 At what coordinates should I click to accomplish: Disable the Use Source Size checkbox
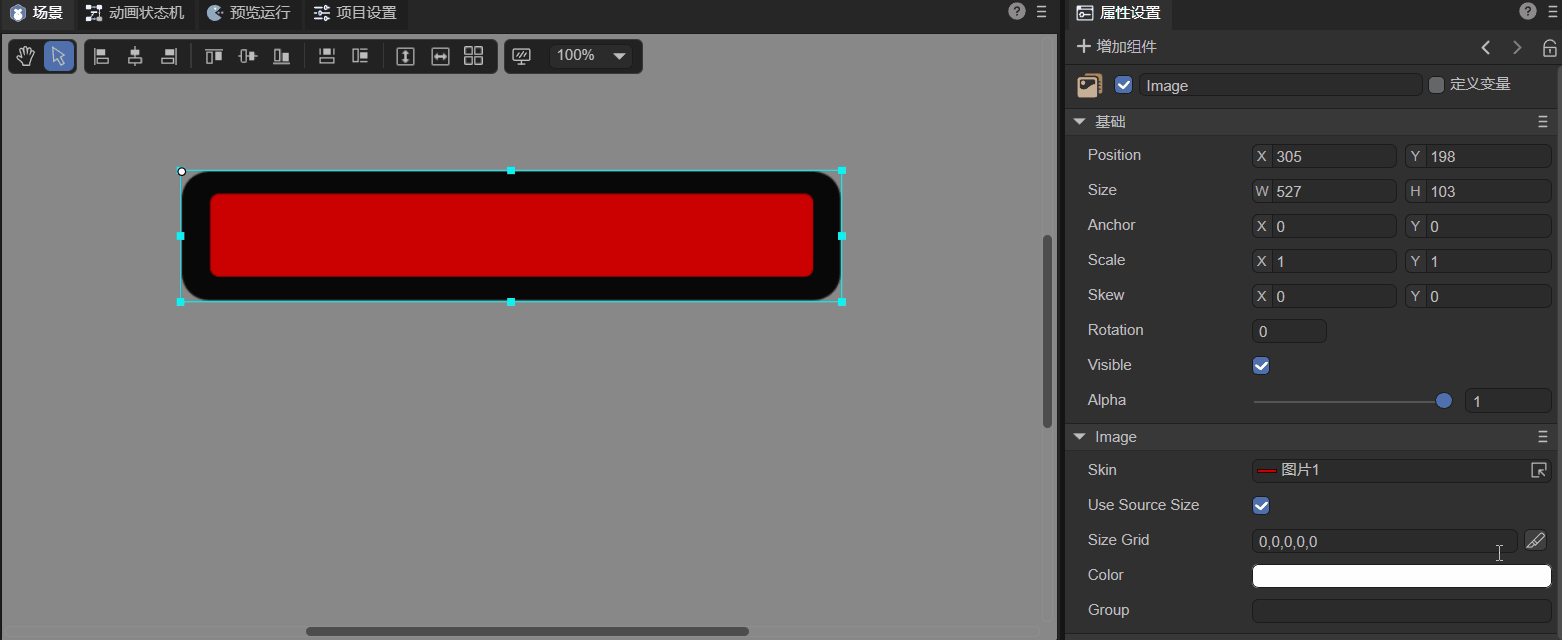coord(1261,506)
